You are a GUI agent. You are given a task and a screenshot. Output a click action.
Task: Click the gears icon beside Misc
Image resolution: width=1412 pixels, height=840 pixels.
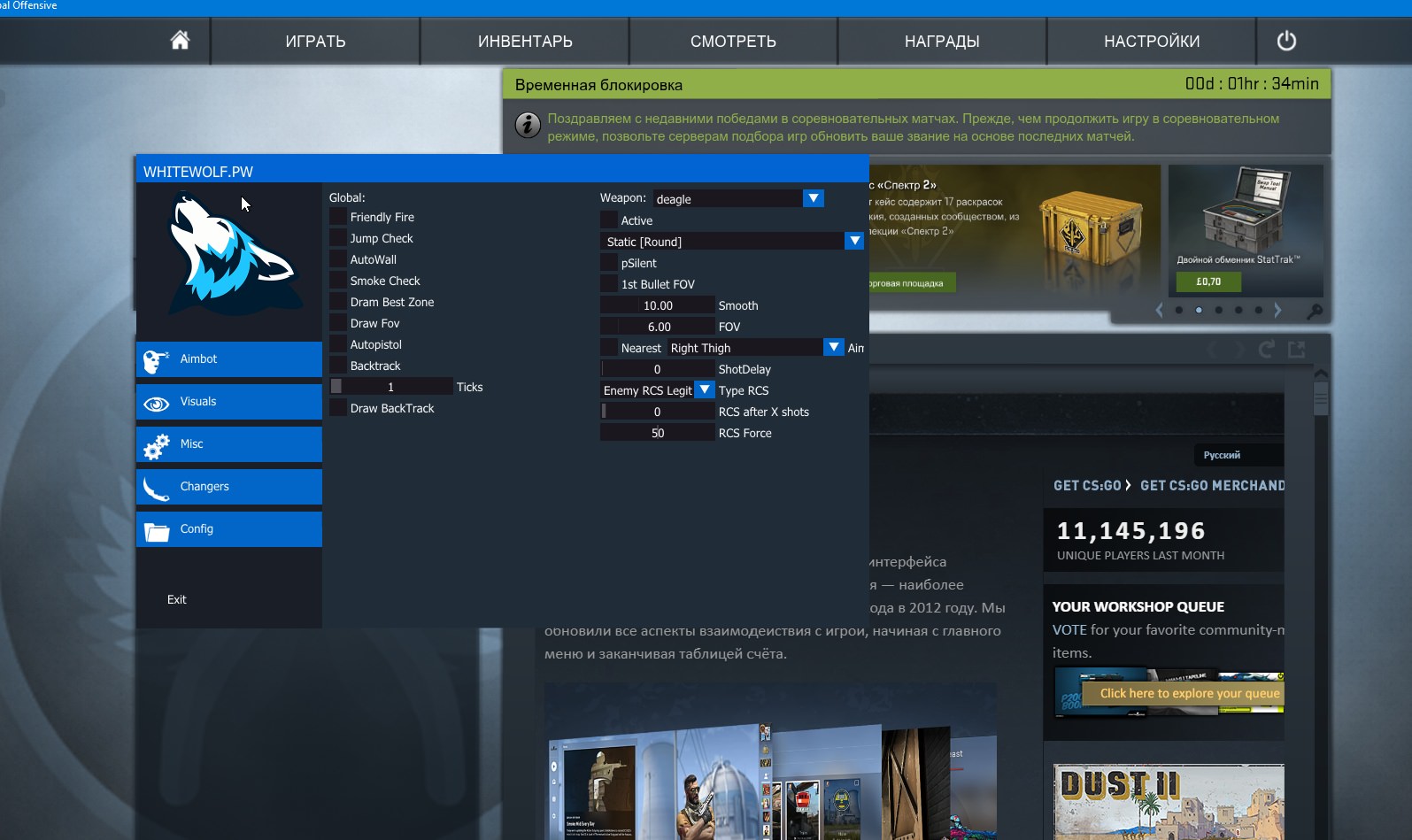point(157,446)
